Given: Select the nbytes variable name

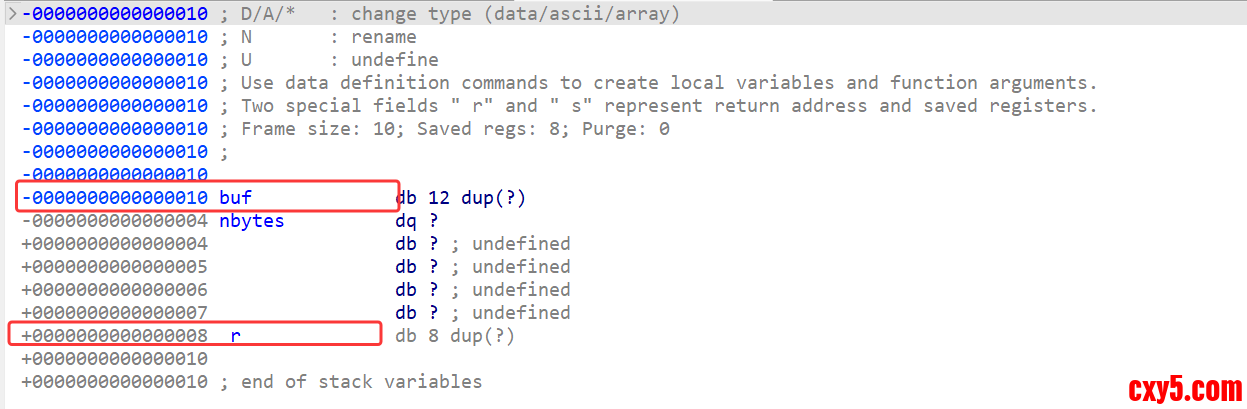Looking at the screenshot, I should click(251, 220).
